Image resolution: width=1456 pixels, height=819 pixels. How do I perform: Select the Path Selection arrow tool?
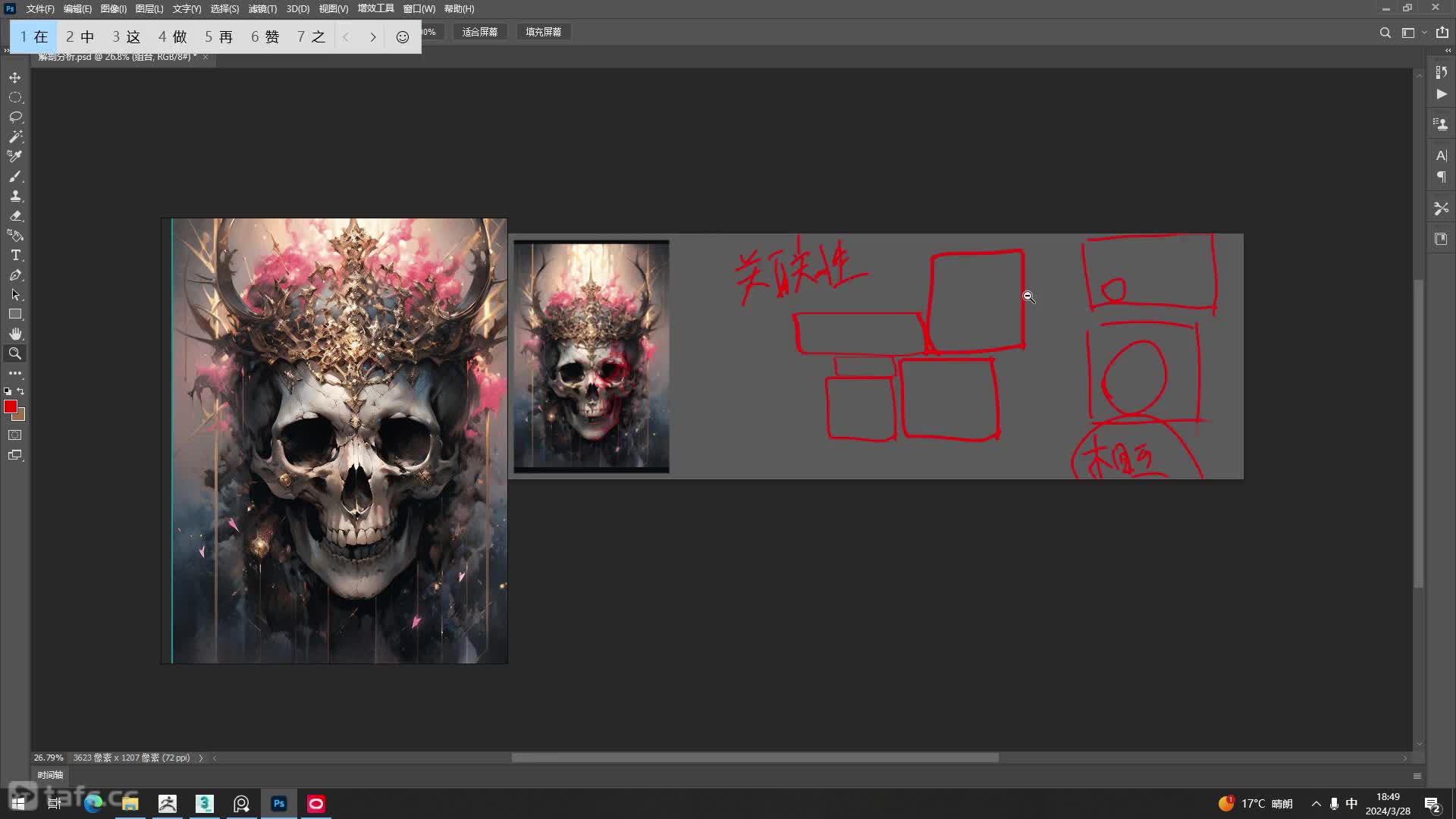15,294
